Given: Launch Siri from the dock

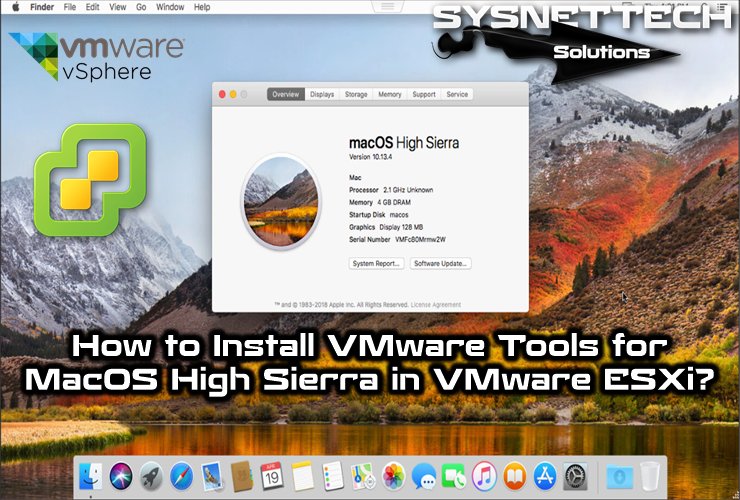Looking at the screenshot, I should point(121,476).
